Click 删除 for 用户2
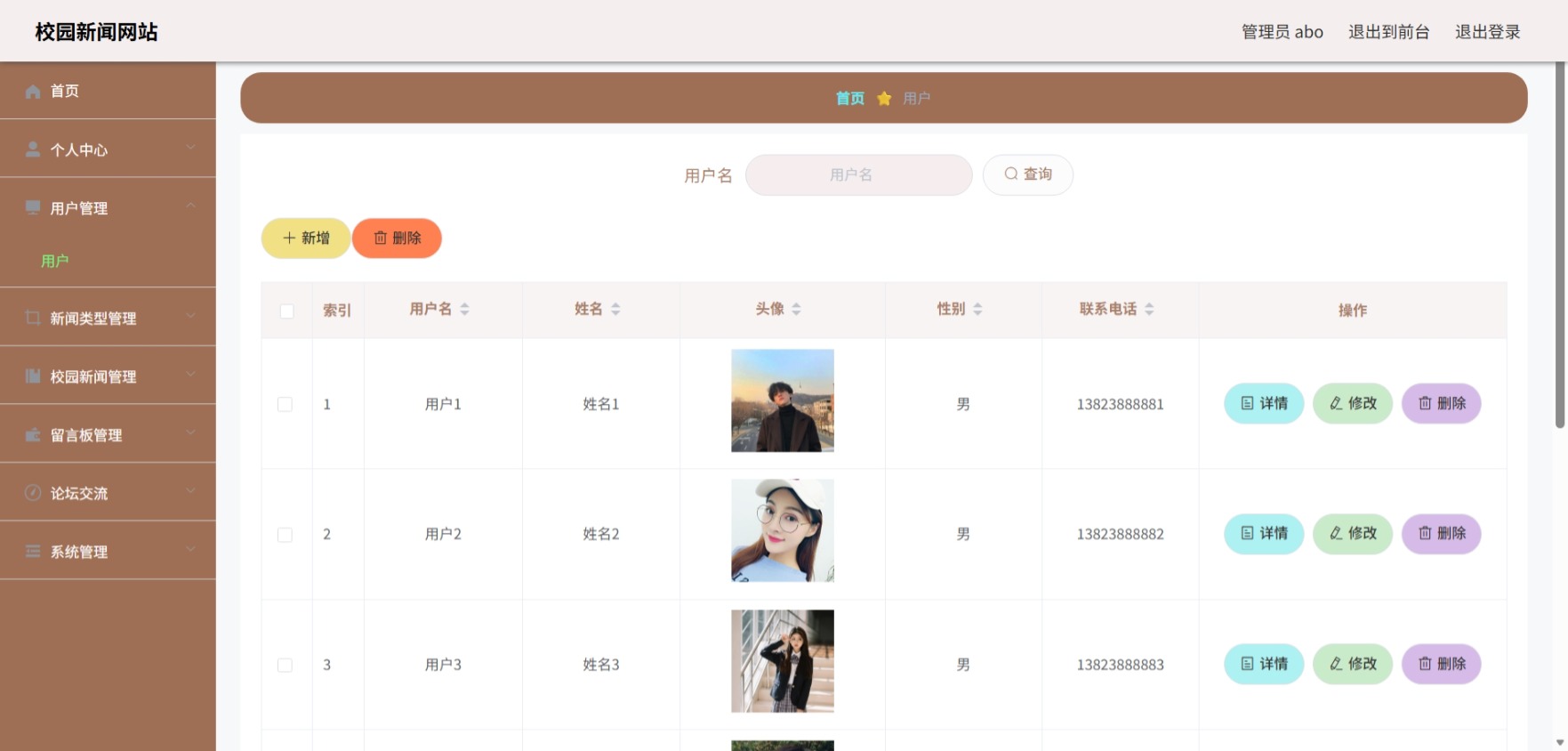Screen dimensions: 1568x751 1442,533
